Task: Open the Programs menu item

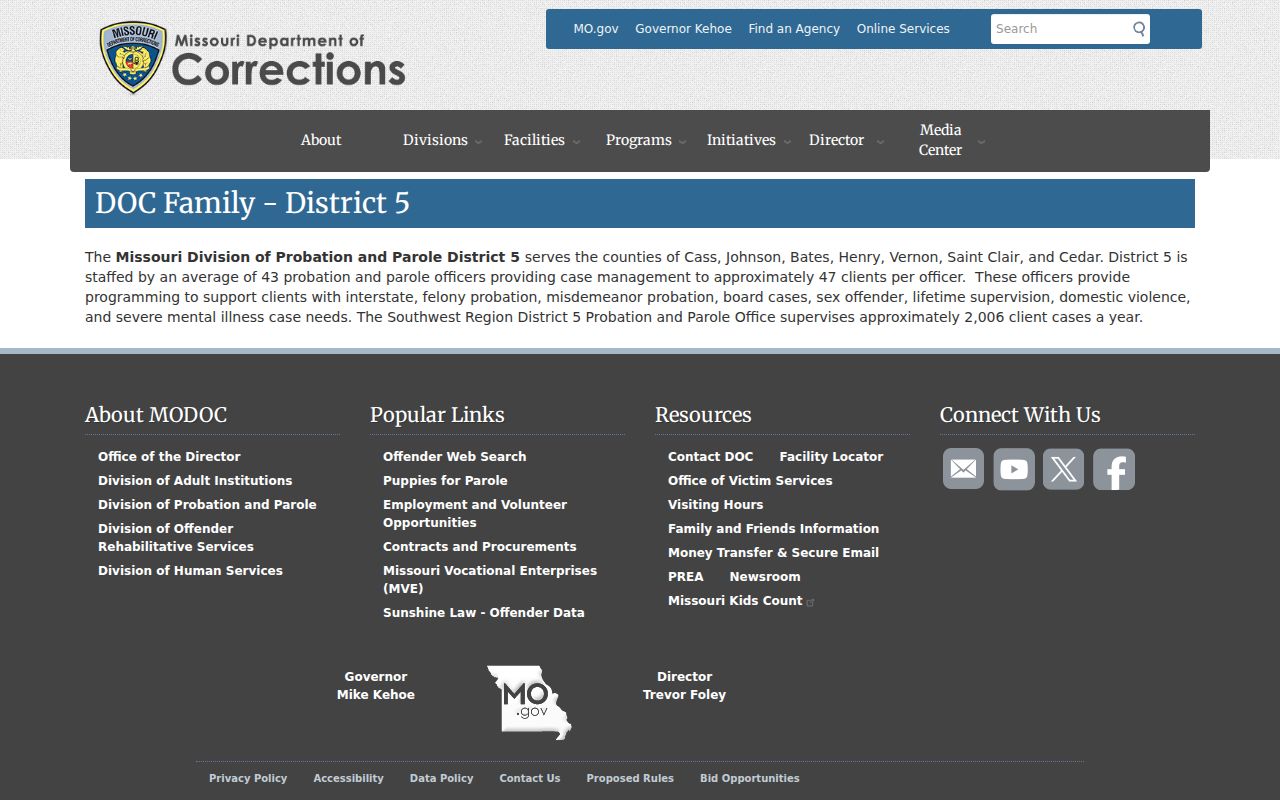Action: pyautogui.click(x=638, y=140)
